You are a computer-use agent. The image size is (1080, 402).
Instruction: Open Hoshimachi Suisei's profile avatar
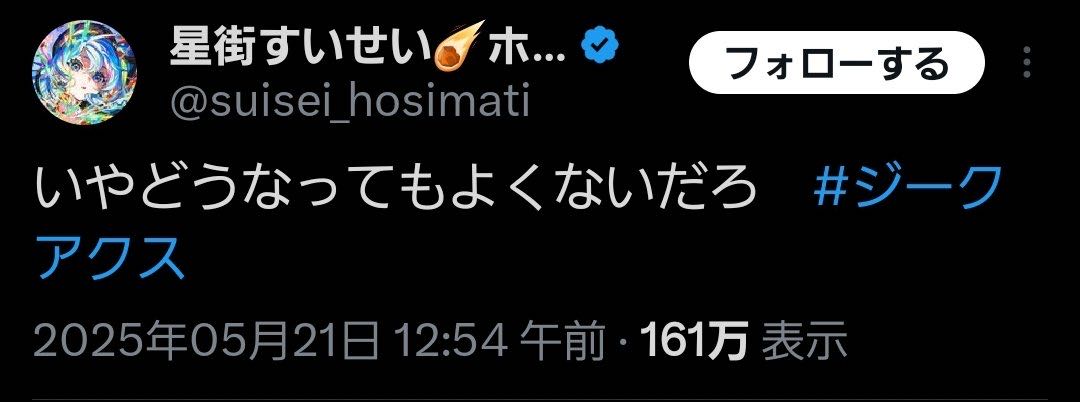85,73
